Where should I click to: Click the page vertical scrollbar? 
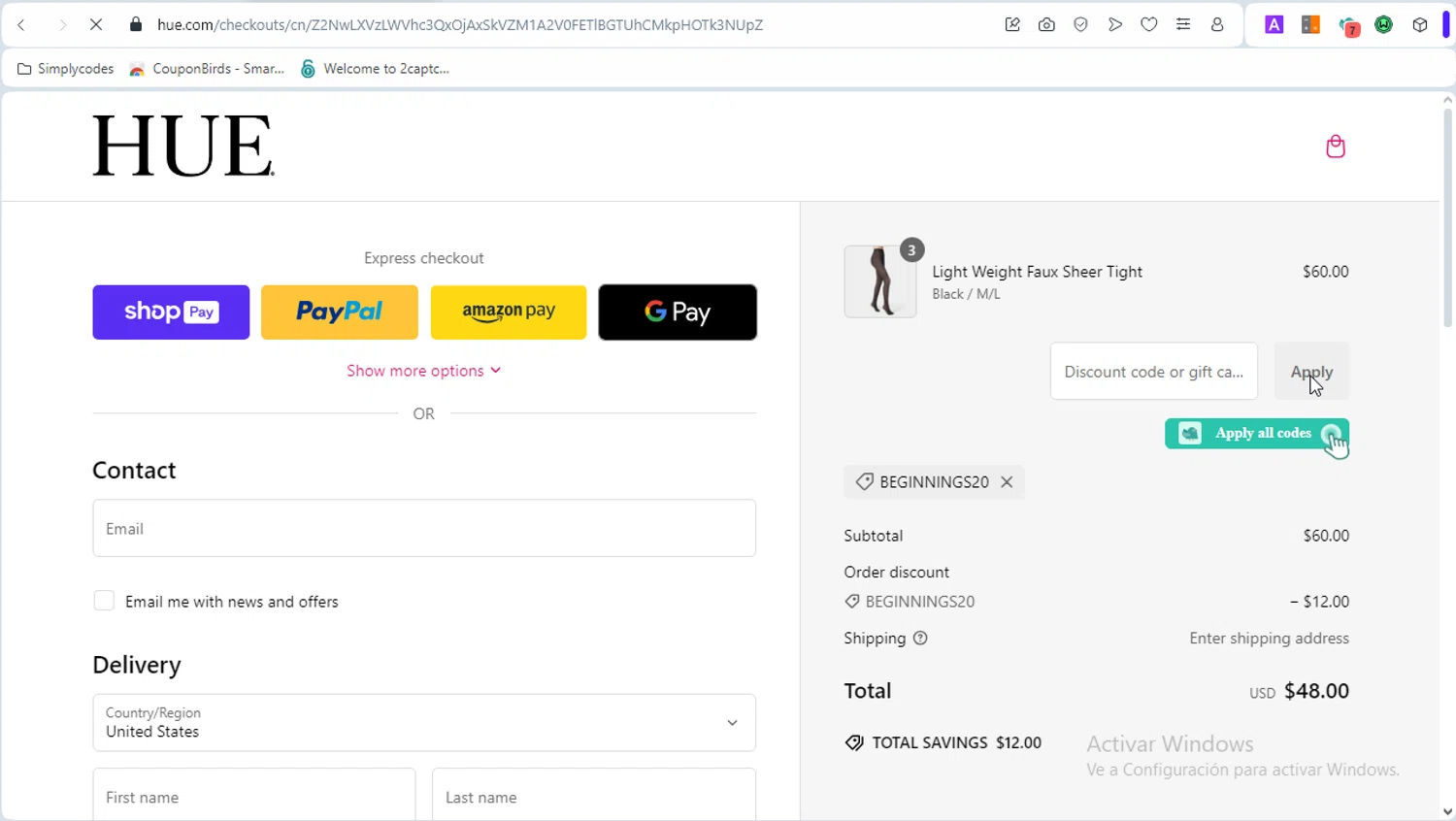(x=1447, y=218)
